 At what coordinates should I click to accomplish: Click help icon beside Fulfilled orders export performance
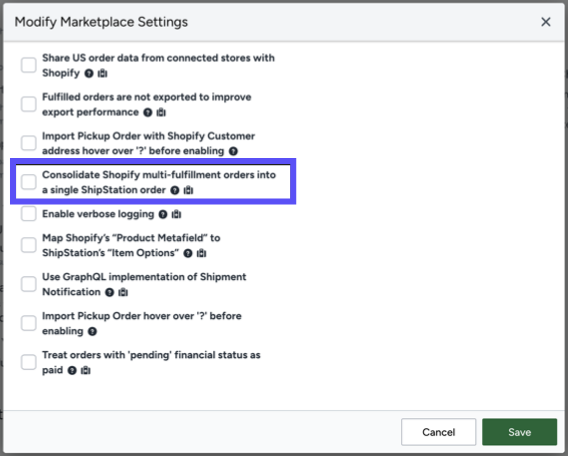point(147,112)
